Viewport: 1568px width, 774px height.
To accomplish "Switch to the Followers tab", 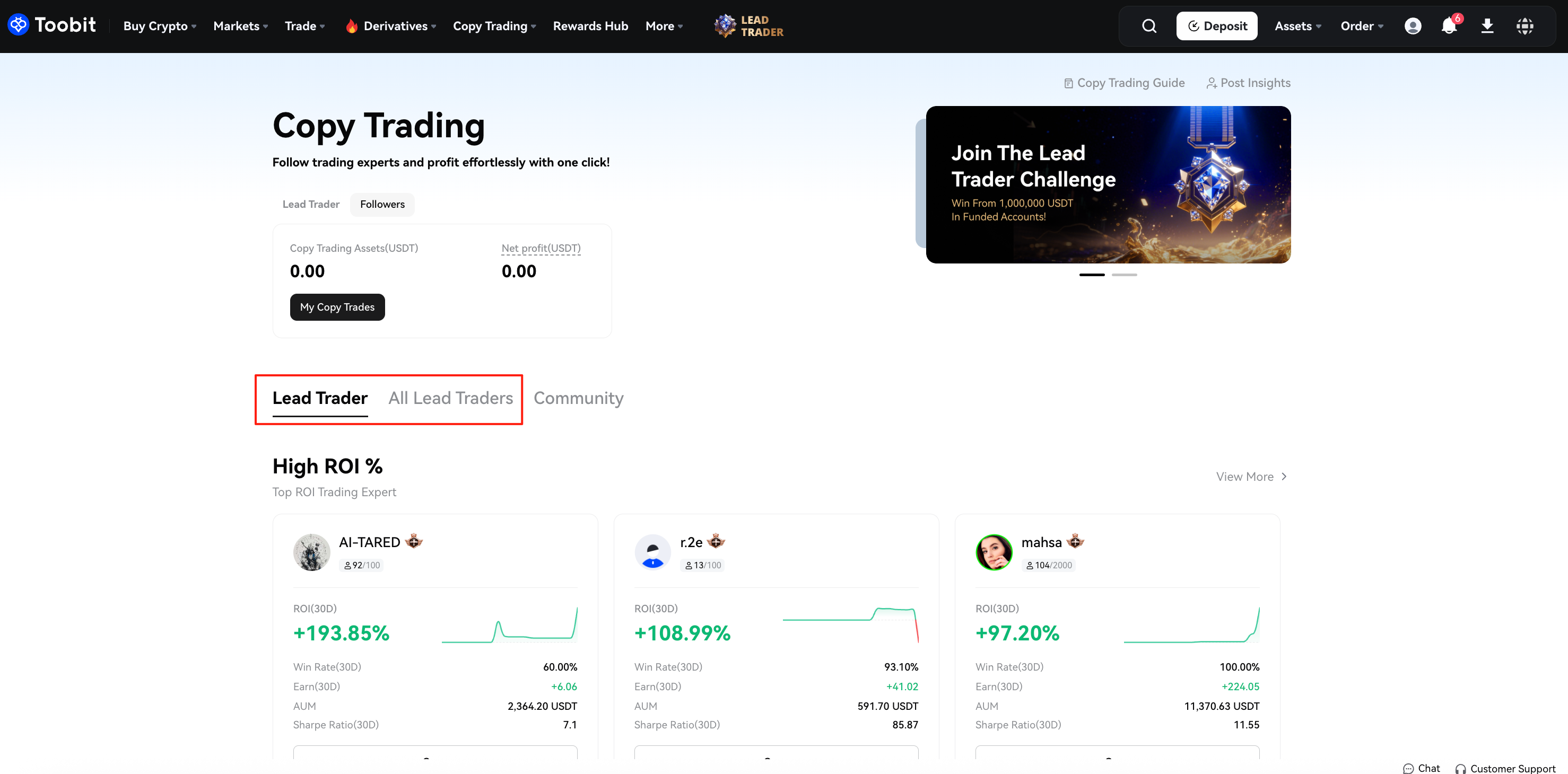I will pyautogui.click(x=382, y=205).
